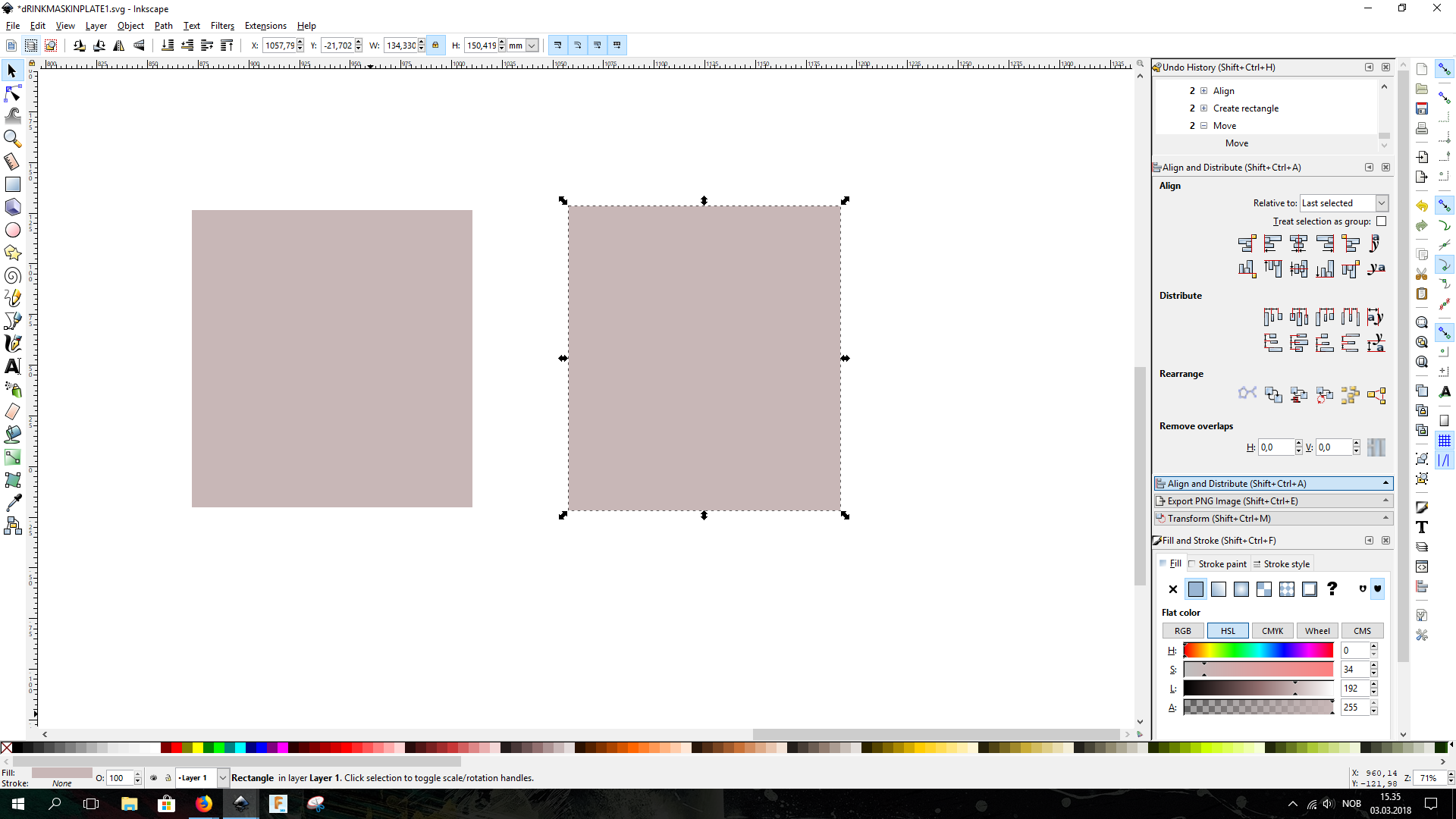Switch color mode to RGB
1456x819 pixels.
1183,631
